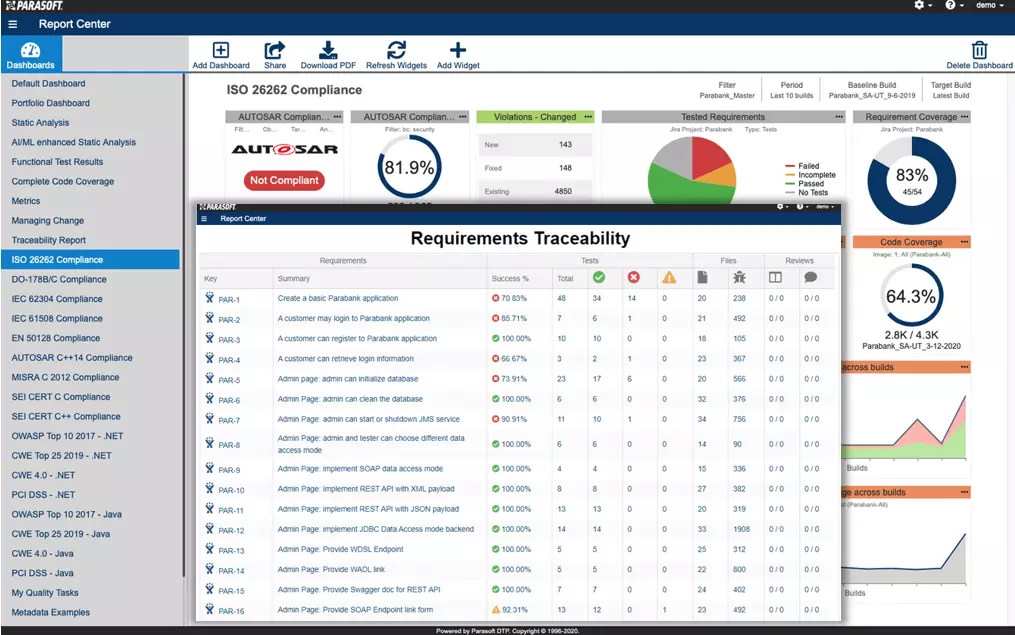Open the help question mark dropdown
This screenshot has height=635, width=1015.
pos(954,5)
